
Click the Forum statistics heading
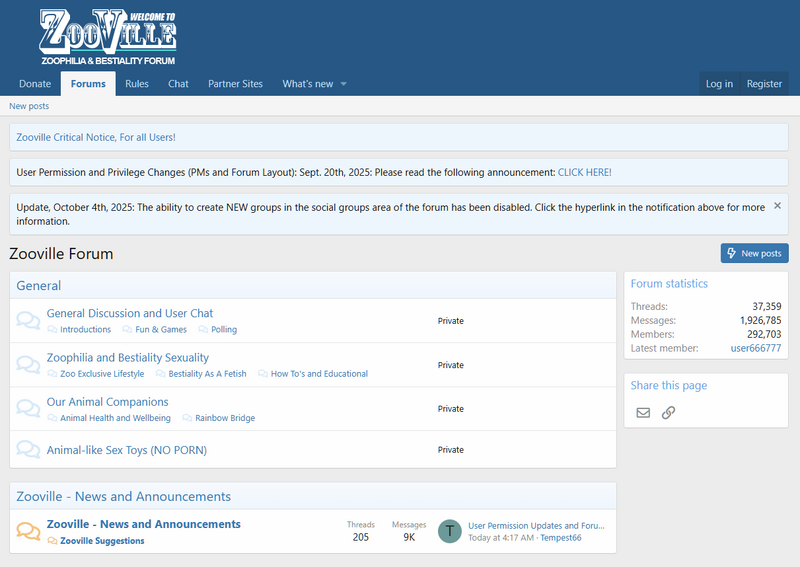point(669,284)
